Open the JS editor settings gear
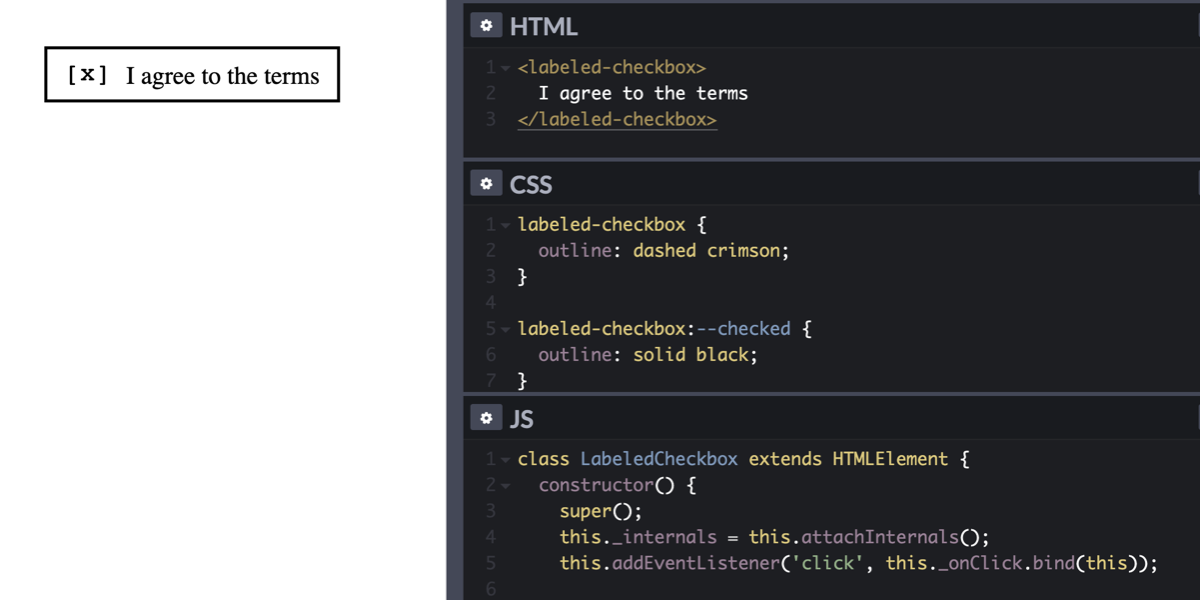This screenshot has width=1200, height=600. pyautogui.click(x=485, y=419)
